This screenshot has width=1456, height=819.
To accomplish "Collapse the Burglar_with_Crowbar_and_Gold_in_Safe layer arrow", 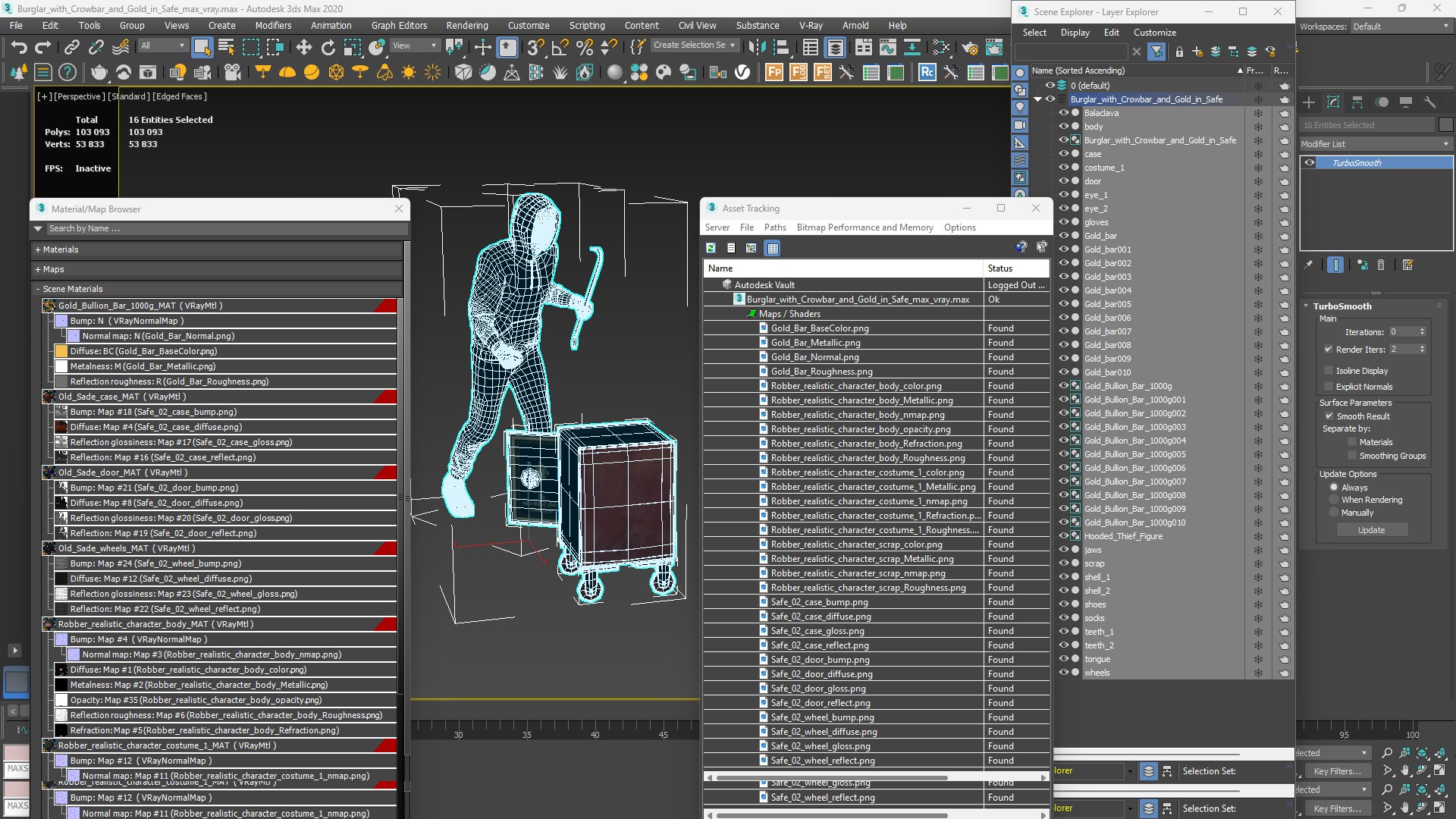I will tap(1038, 99).
